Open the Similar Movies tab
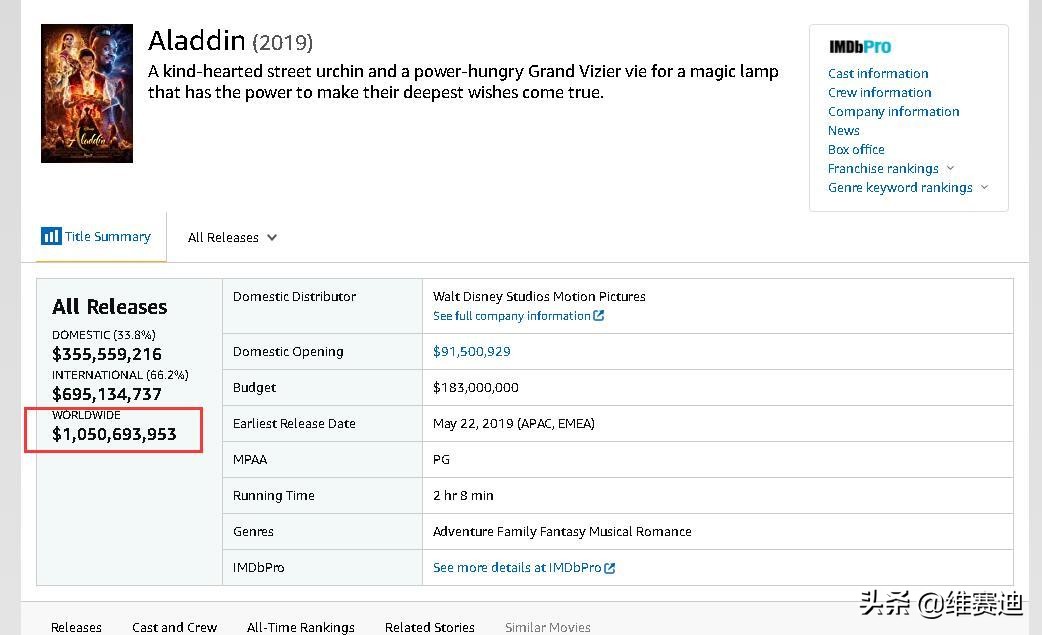1042x635 pixels. pos(548,627)
